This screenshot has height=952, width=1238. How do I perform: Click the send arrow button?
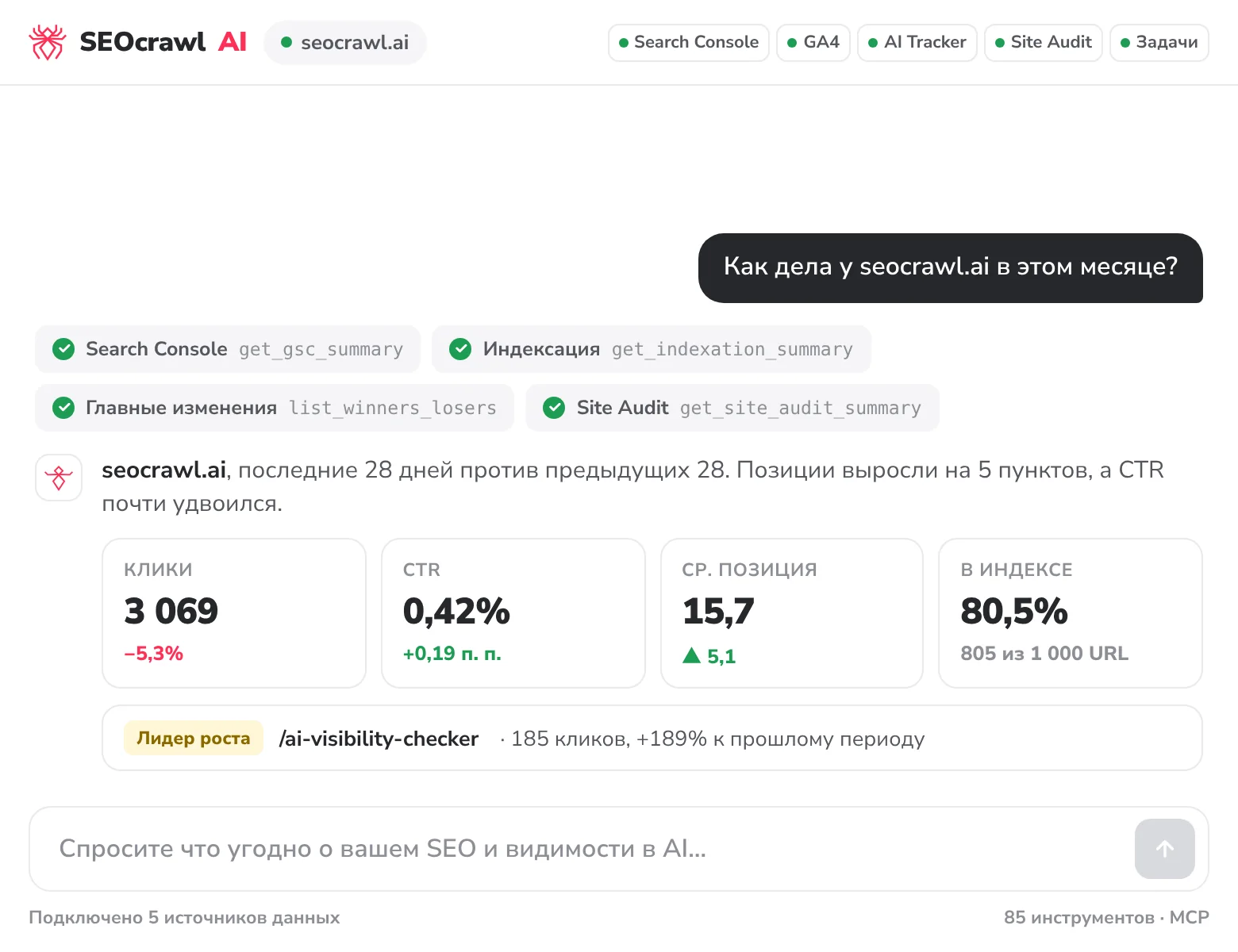(1164, 849)
